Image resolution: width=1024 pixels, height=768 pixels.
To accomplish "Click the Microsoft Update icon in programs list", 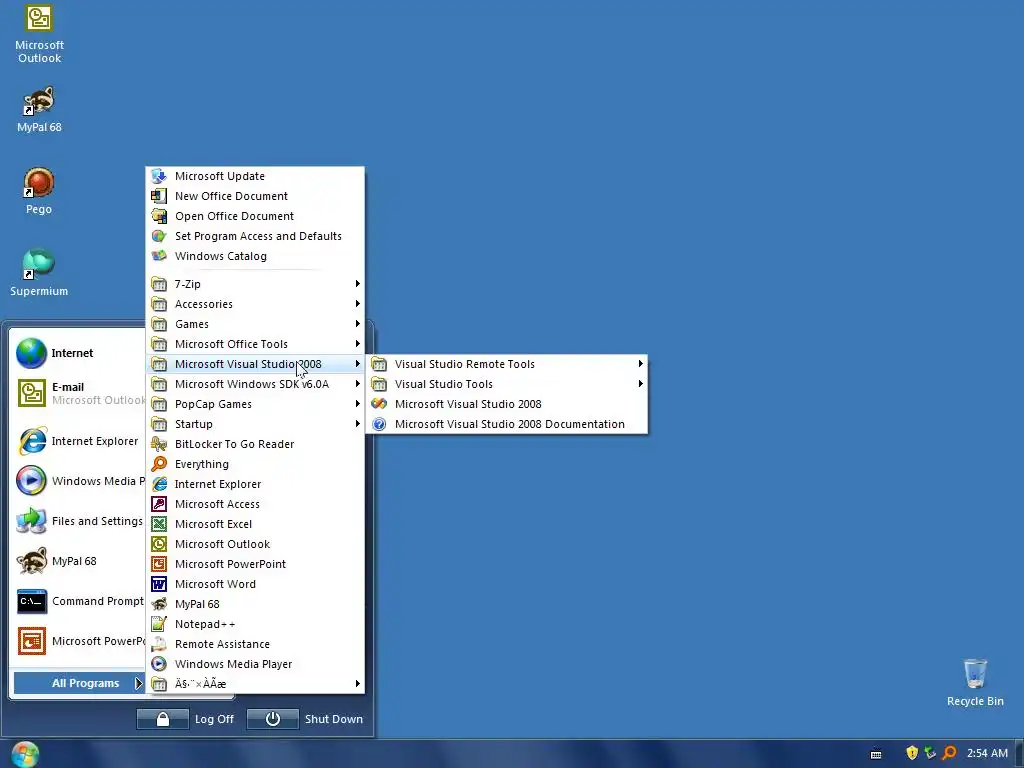I will pos(159,176).
